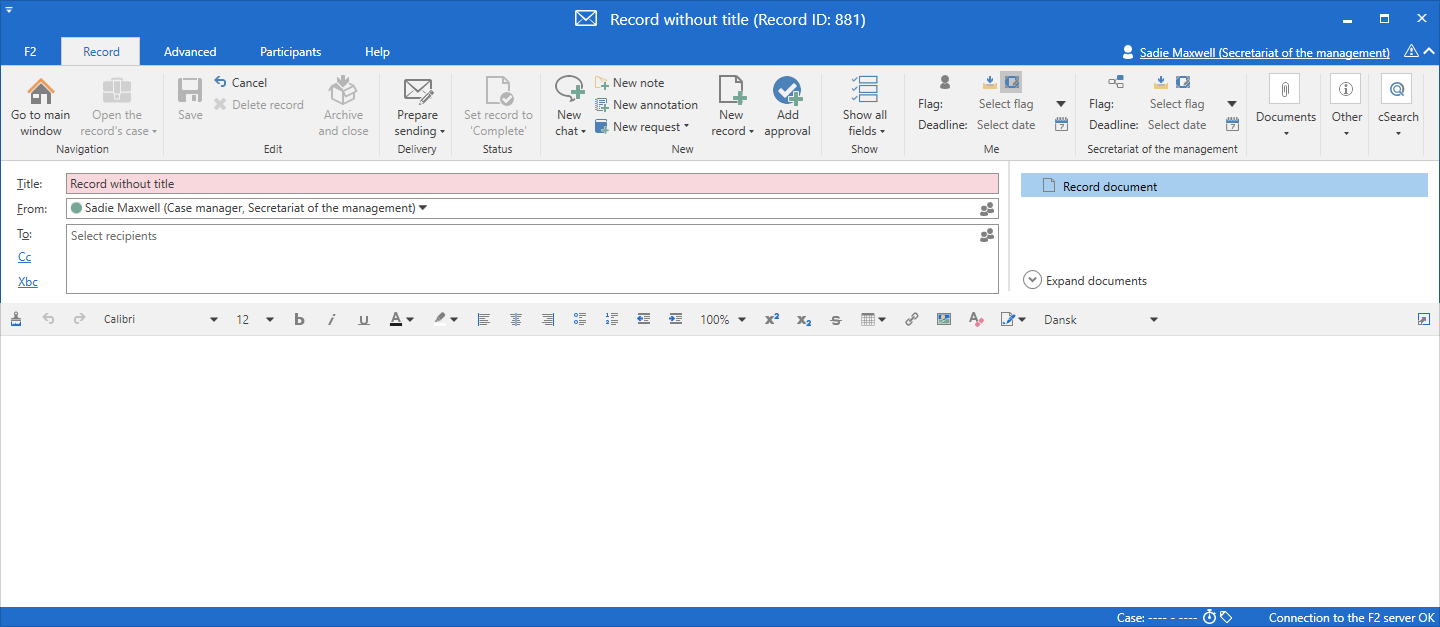The width and height of the screenshot is (1440, 627).
Task: Switch to the Advanced ribbon tab
Action: point(190,52)
